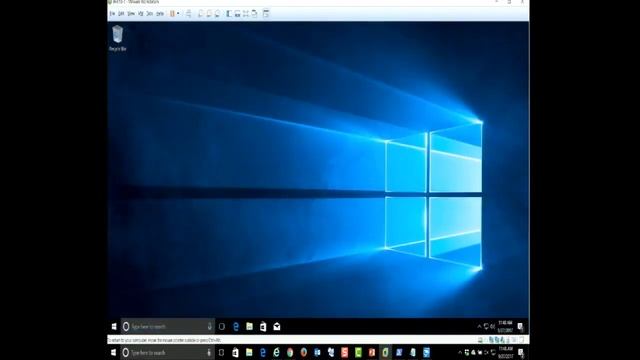Open Microsoft Store from the guest taskbar
This screenshot has height=360, width=640.
coord(263,327)
